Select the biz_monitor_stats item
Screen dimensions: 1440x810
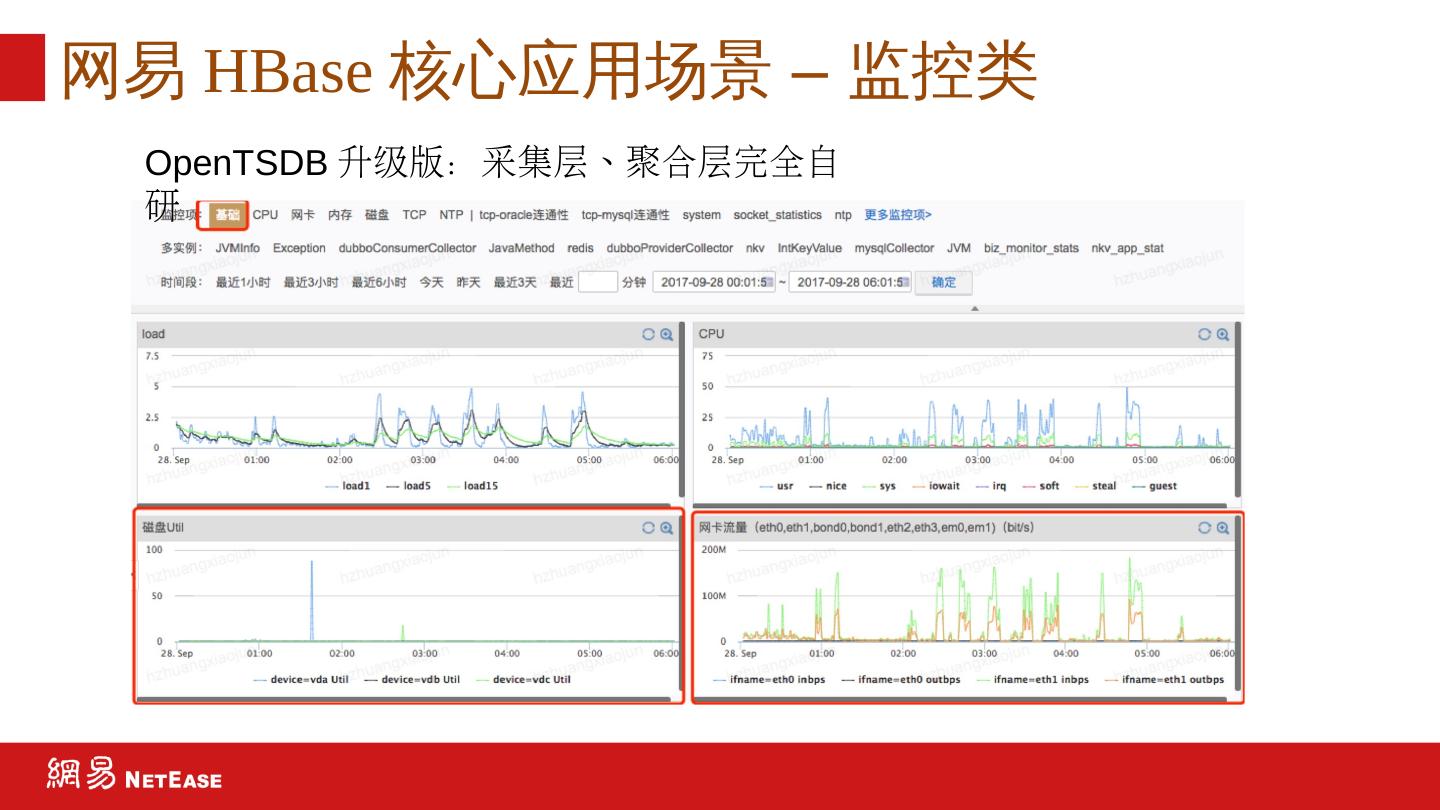1031,248
